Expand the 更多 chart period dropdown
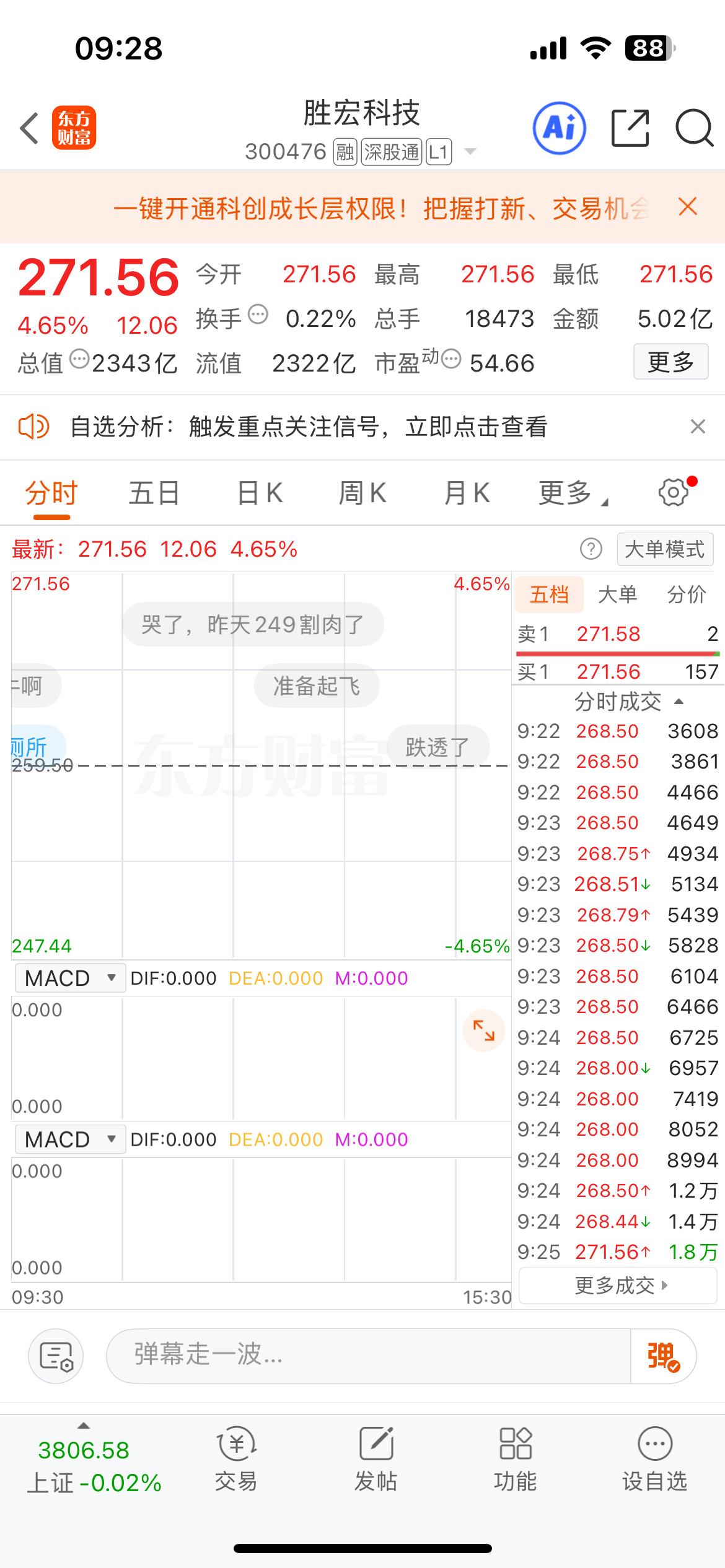The width and height of the screenshot is (725, 1568). (x=574, y=494)
